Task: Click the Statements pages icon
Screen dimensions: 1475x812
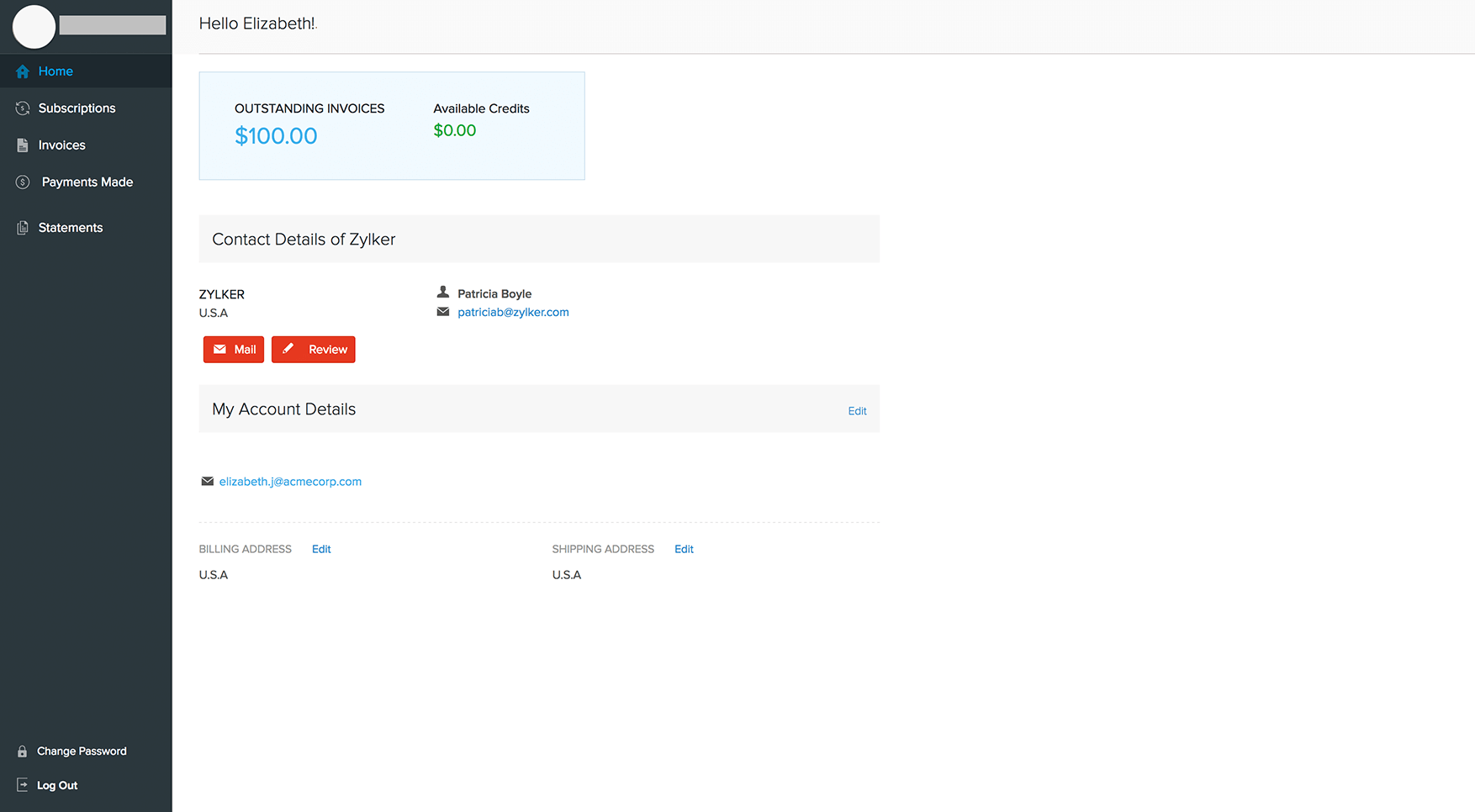Action: point(23,228)
